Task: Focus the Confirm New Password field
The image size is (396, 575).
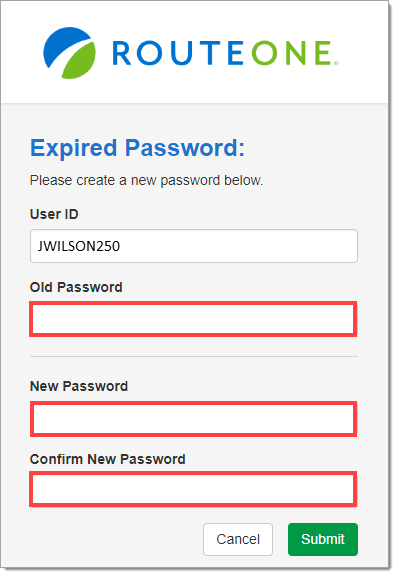Action: point(193,489)
